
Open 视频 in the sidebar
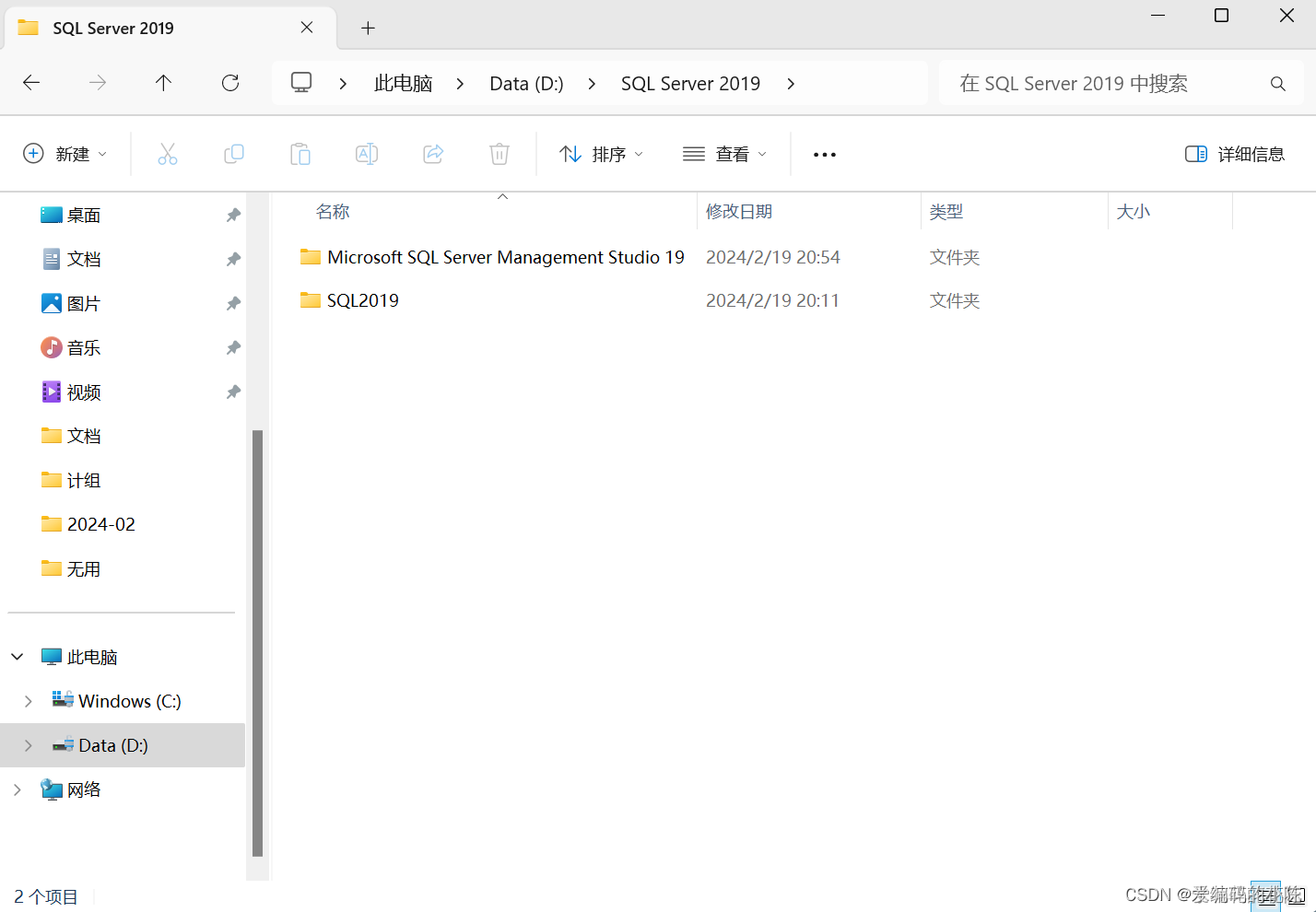tap(84, 392)
